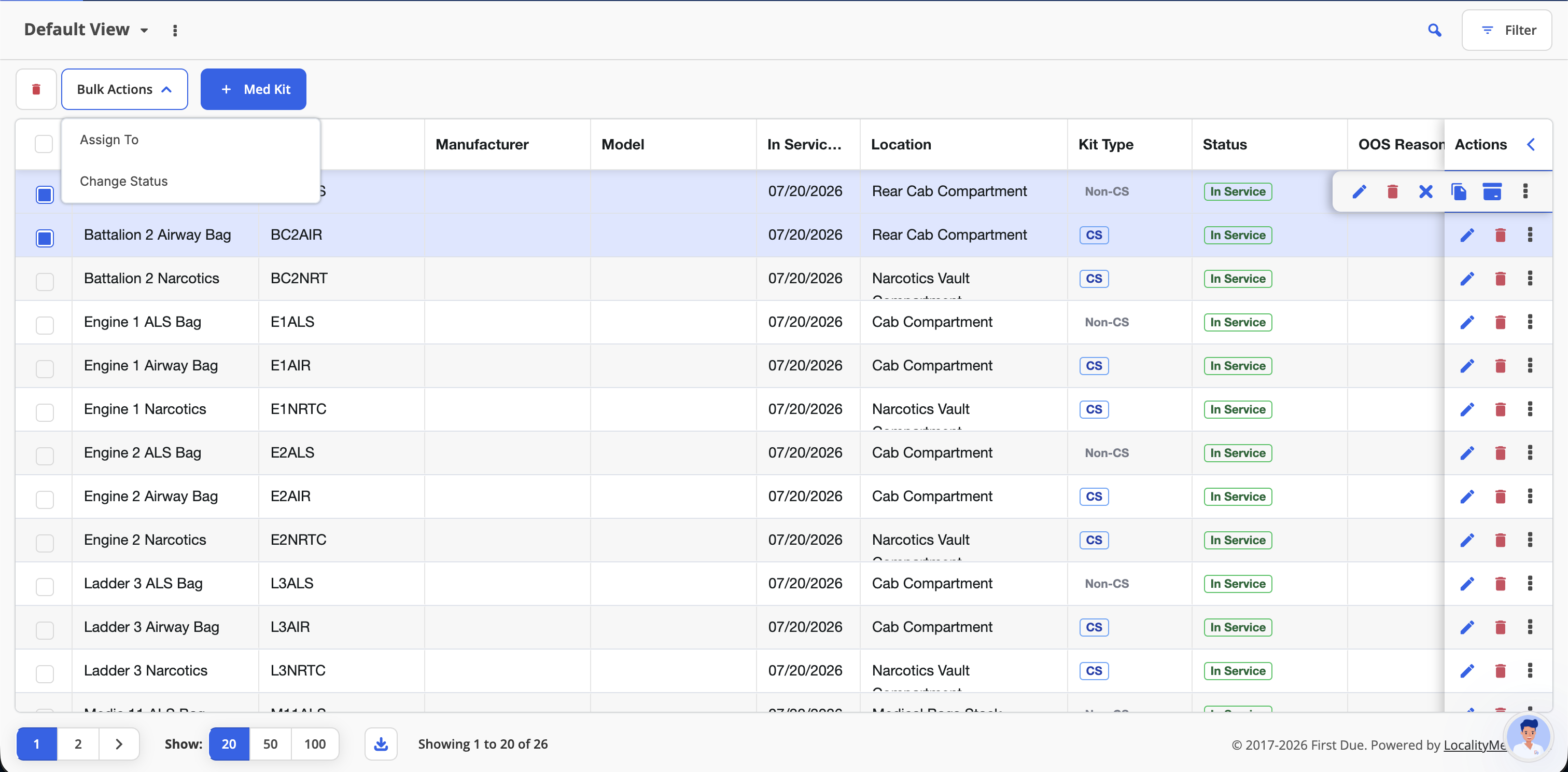Click the red bulk delete trash icon

36,89
